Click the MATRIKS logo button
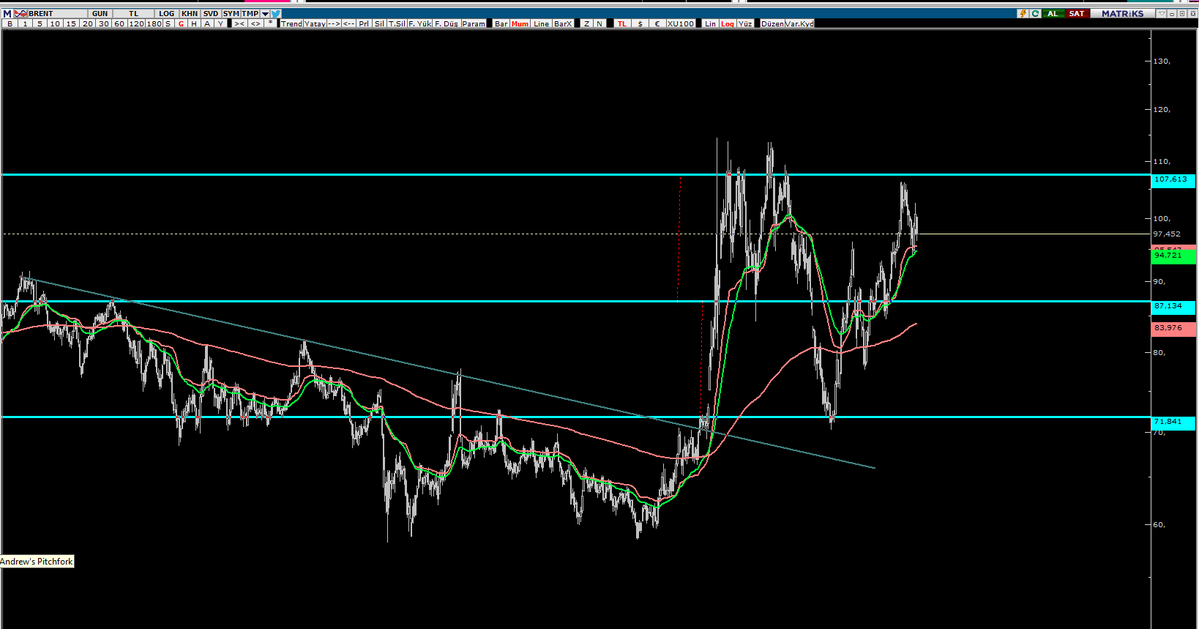This screenshot has height=629, width=1199. (1123, 14)
